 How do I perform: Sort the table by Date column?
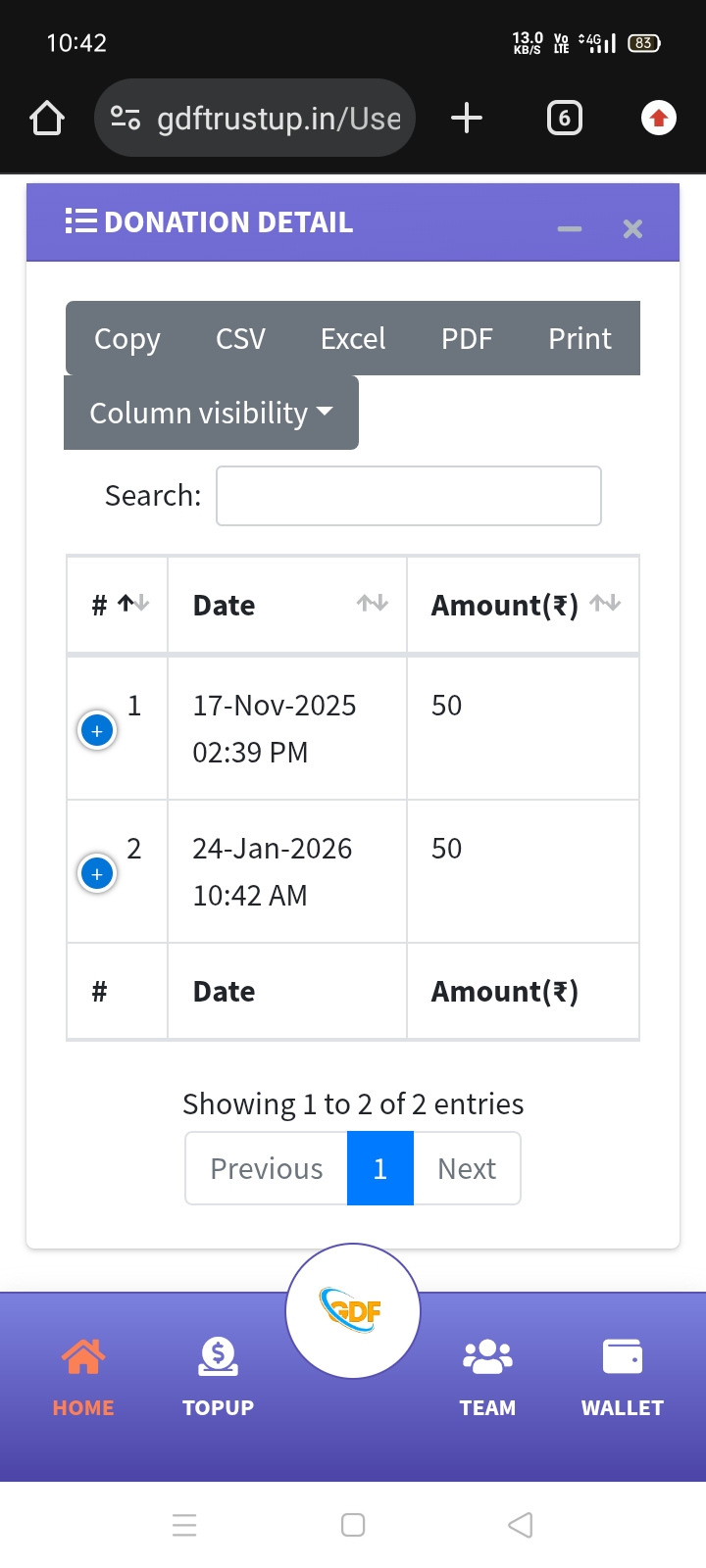tap(286, 606)
